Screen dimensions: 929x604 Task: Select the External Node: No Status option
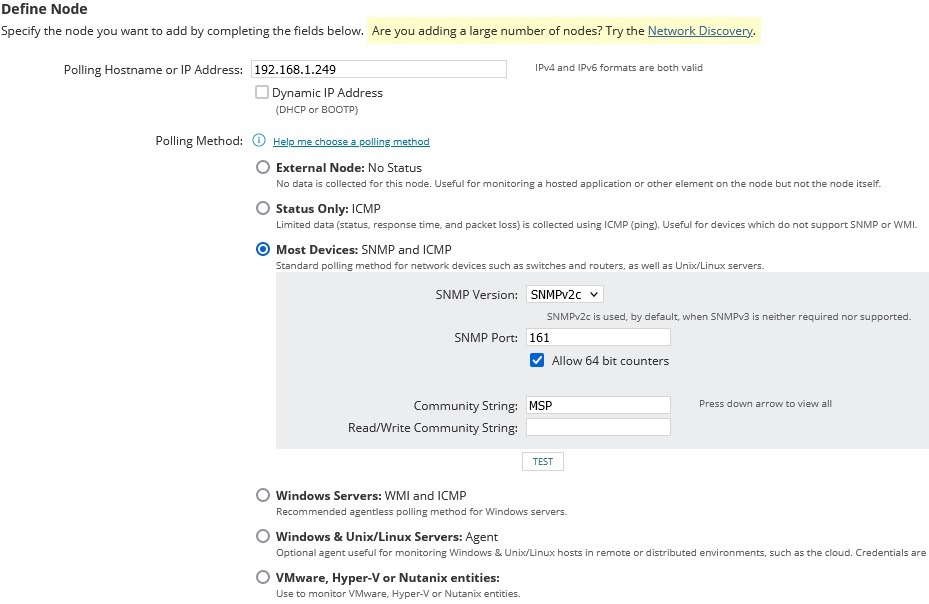[x=263, y=168]
